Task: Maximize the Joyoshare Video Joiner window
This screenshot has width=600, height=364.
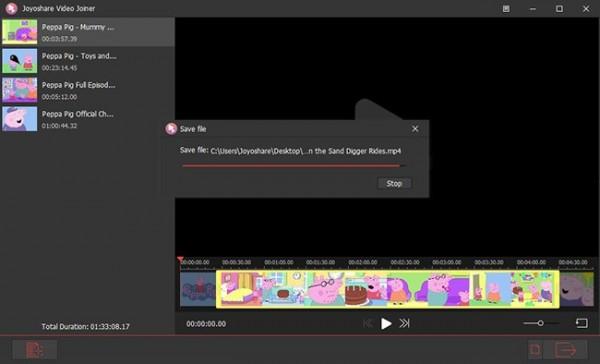Action: point(559,8)
